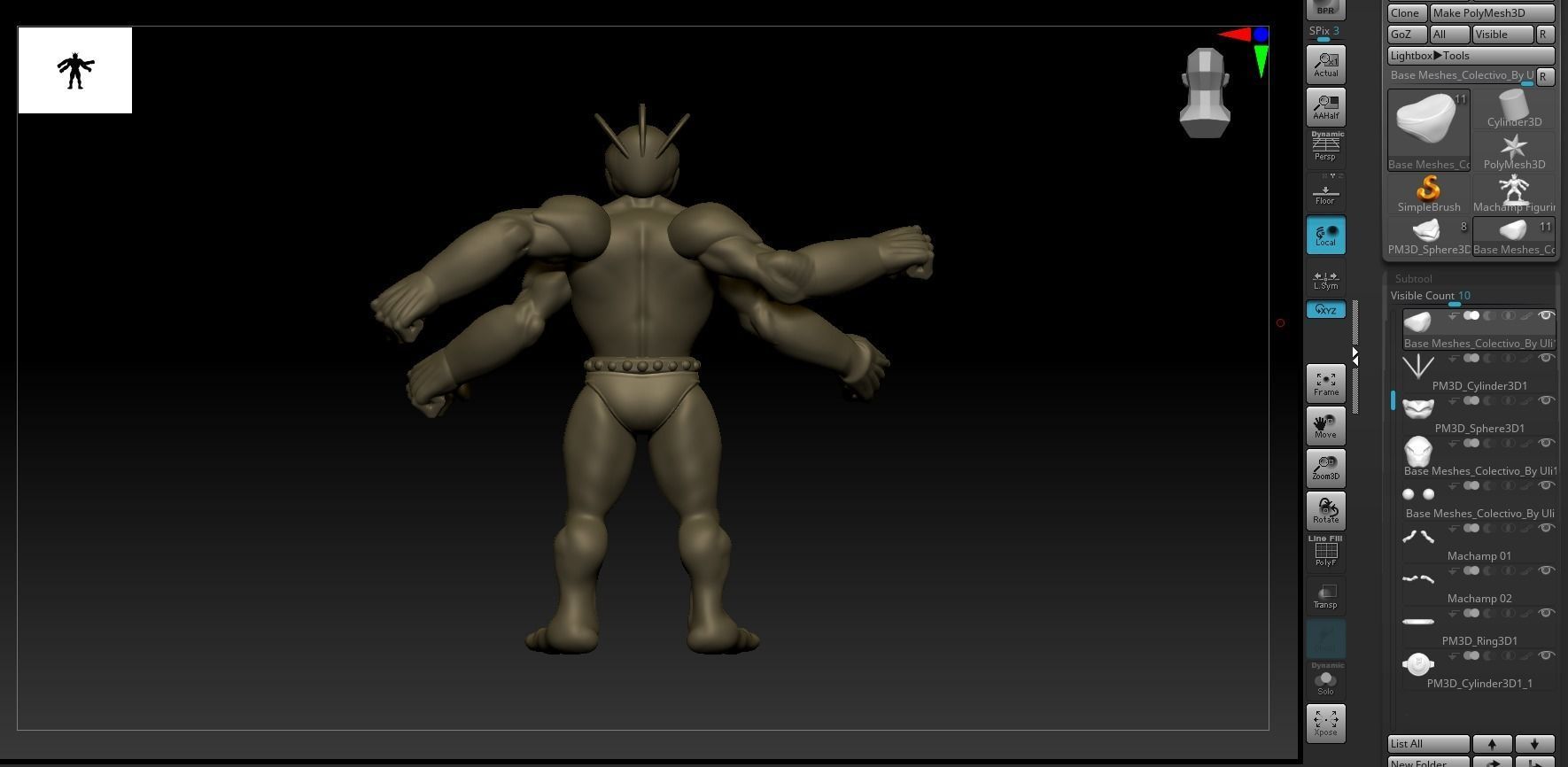Select the helmet-shaped Base Meshes_Colectivo_By Uli1 subtool
This screenshot has height=767, width=1568.
(x=1479, y=457)
